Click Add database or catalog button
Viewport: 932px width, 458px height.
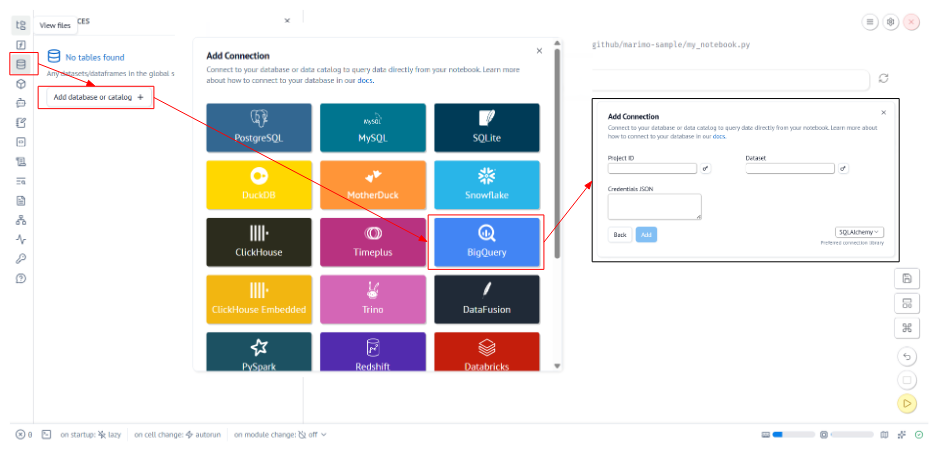pyautogui.click(x=97, y=97)
